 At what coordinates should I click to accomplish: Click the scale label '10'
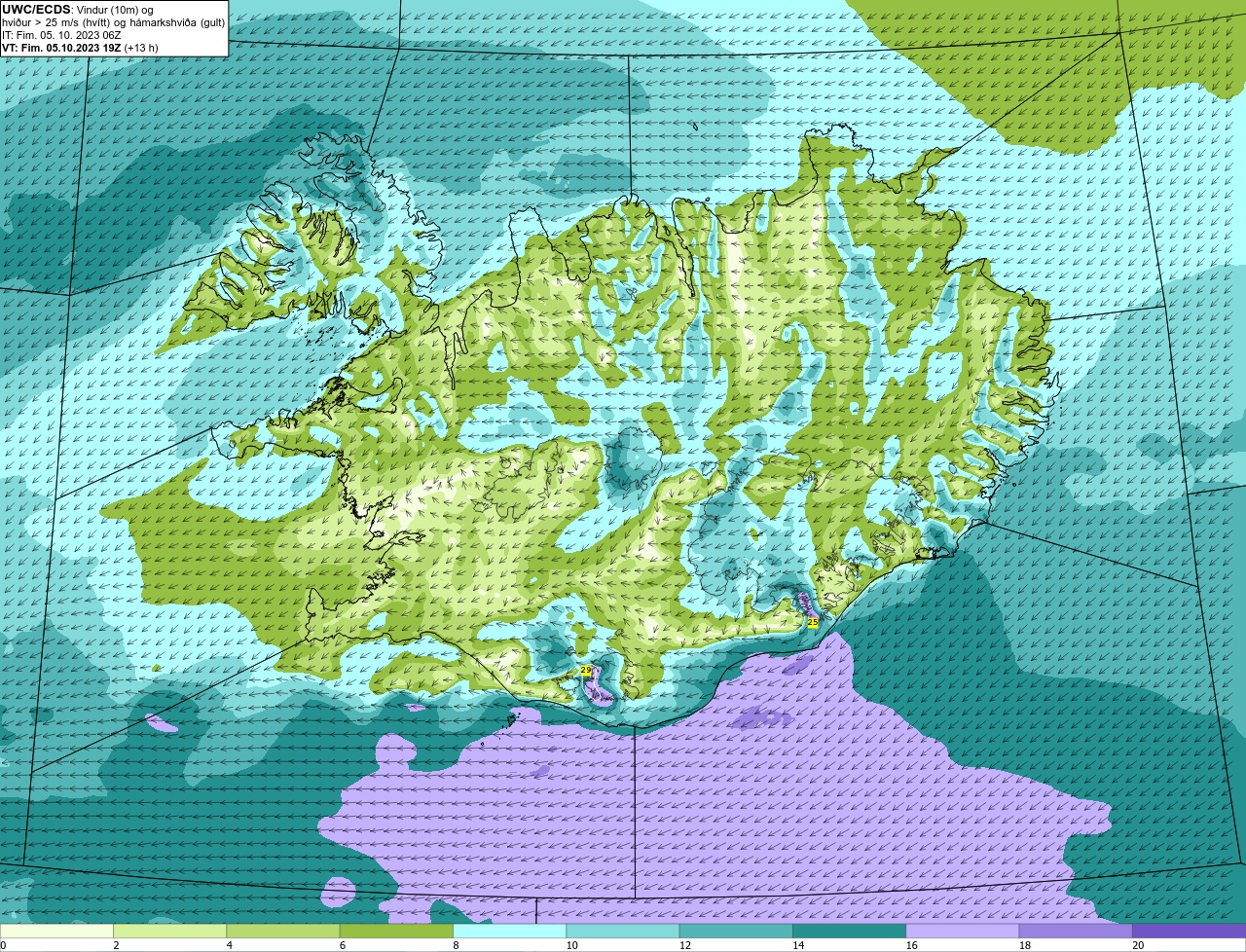(x=571, y=945)
